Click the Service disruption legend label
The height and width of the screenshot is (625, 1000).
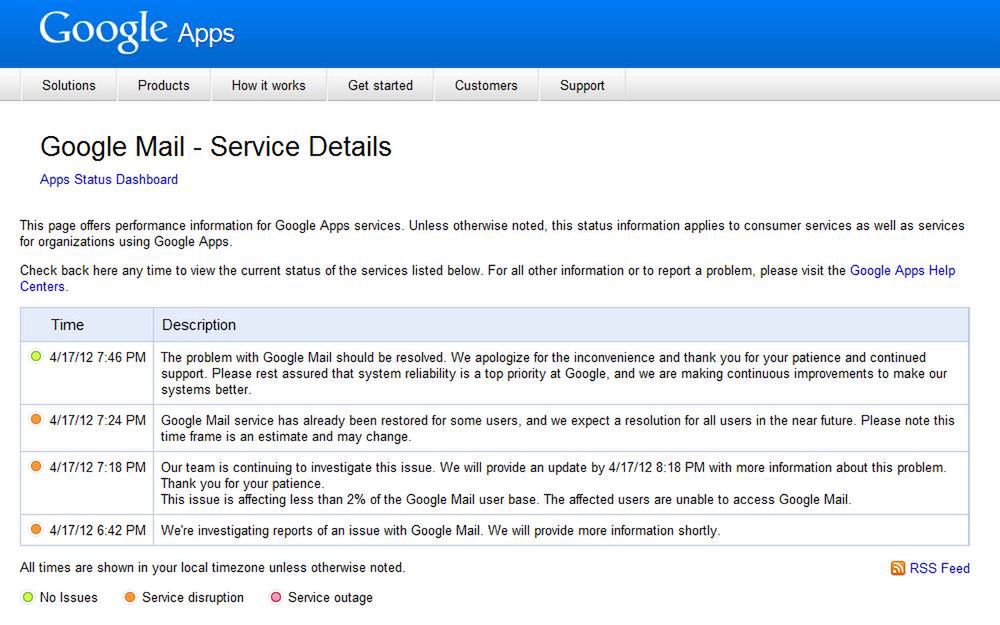(x=193, y=598)
